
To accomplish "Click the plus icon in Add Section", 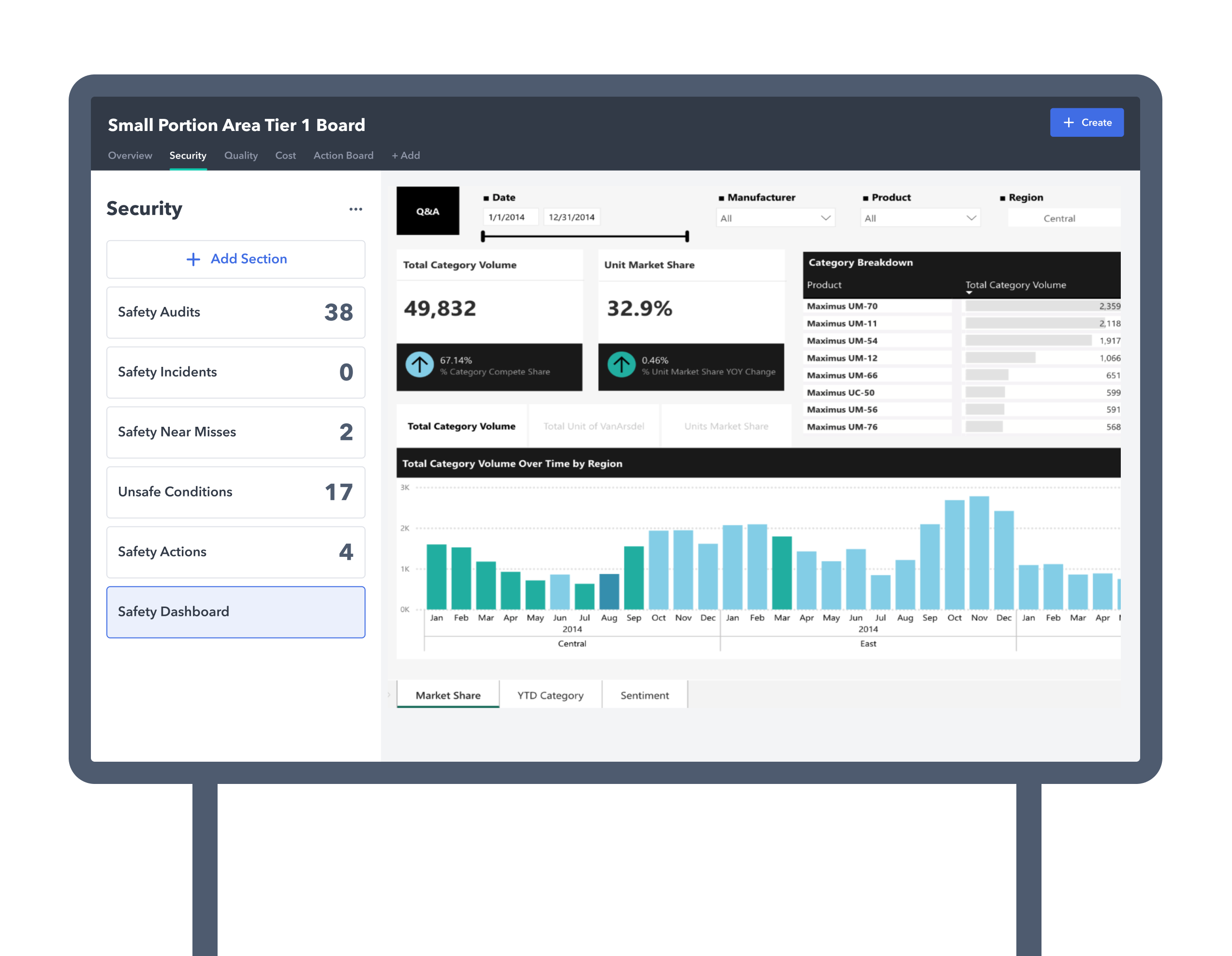I will pyautogui.click(x=193, y=260).
